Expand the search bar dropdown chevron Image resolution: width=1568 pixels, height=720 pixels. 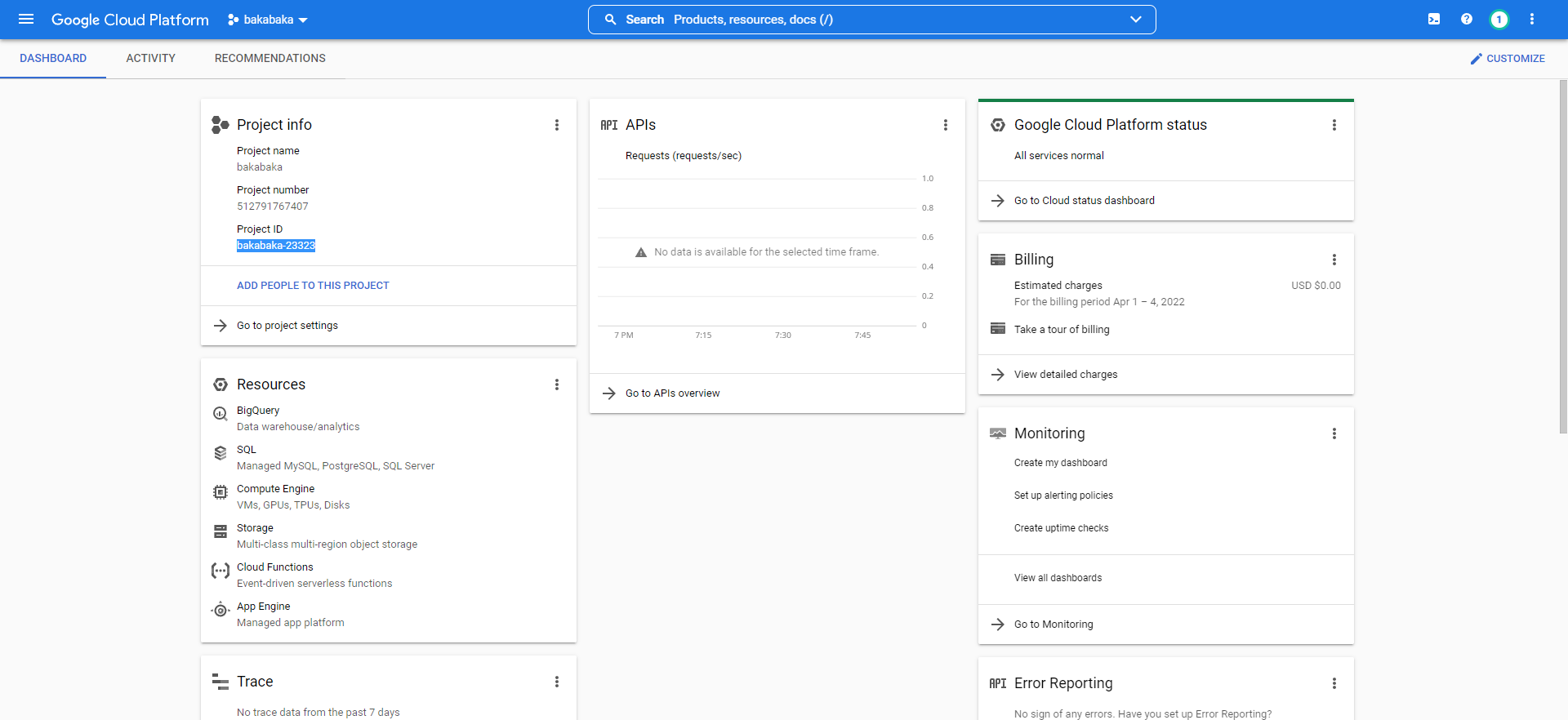(x=1136, y=20)
